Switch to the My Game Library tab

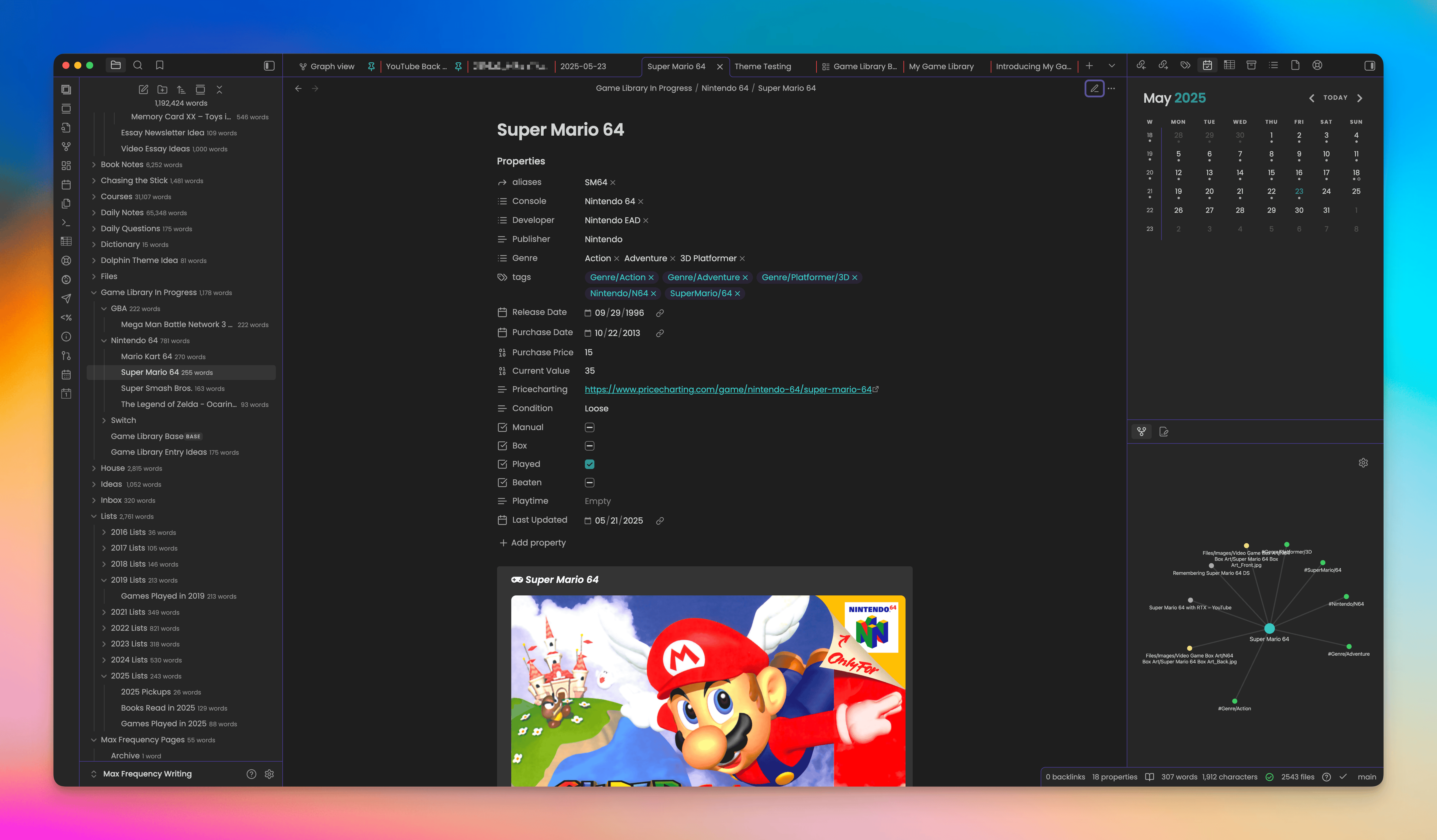(x=941, y=67)
